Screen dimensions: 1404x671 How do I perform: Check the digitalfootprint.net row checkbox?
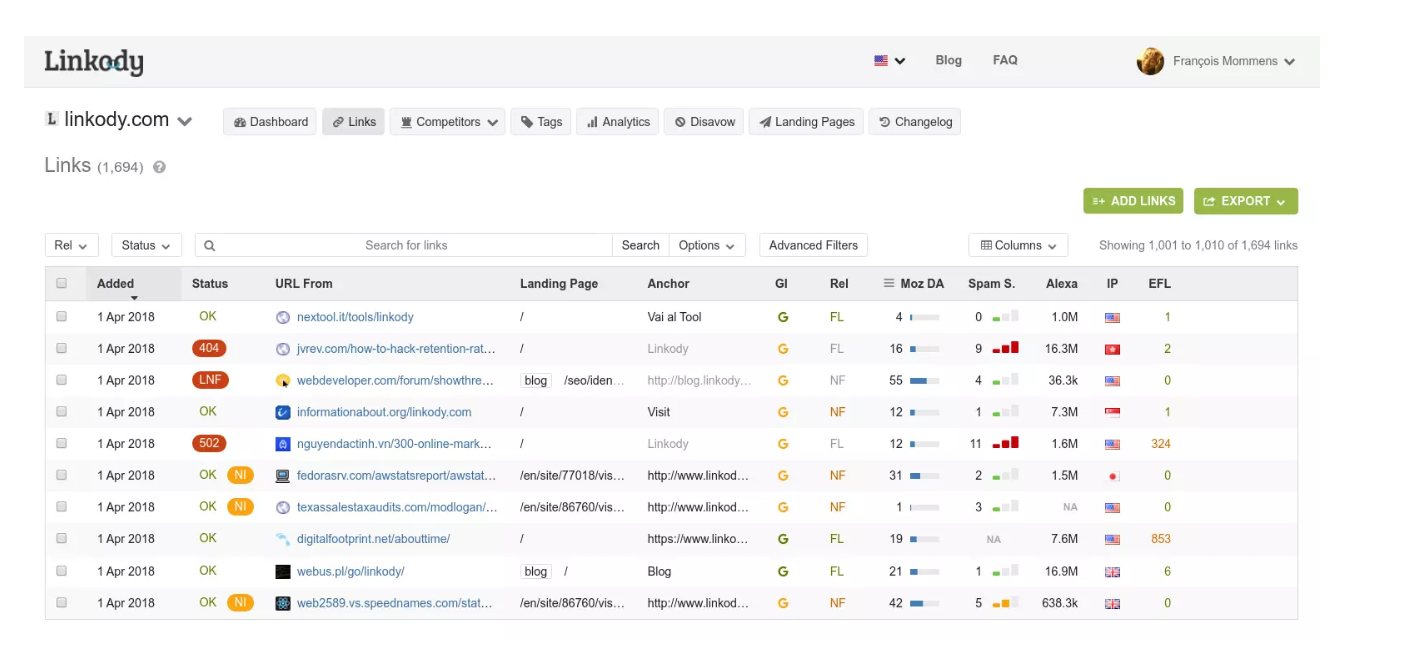62,539
